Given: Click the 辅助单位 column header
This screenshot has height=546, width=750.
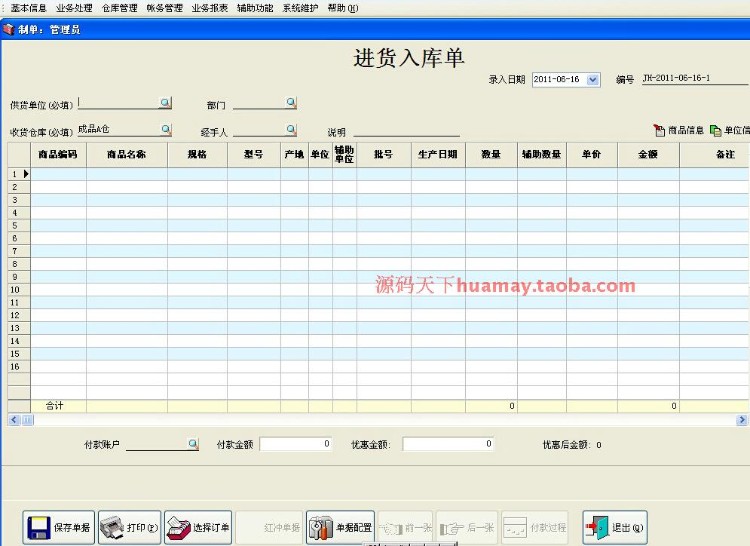Looking at the screenshot, I should (344, 154).
